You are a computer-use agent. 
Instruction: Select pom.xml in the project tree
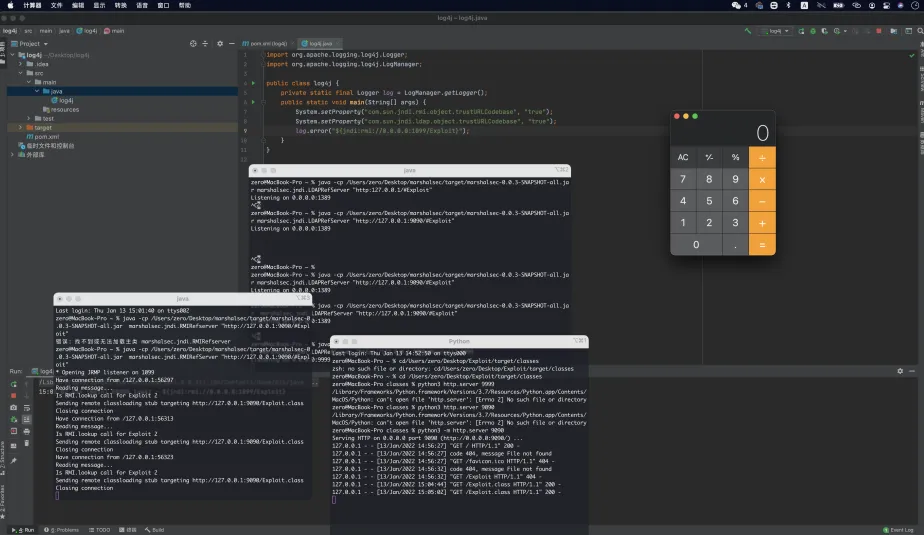point(46,137)
